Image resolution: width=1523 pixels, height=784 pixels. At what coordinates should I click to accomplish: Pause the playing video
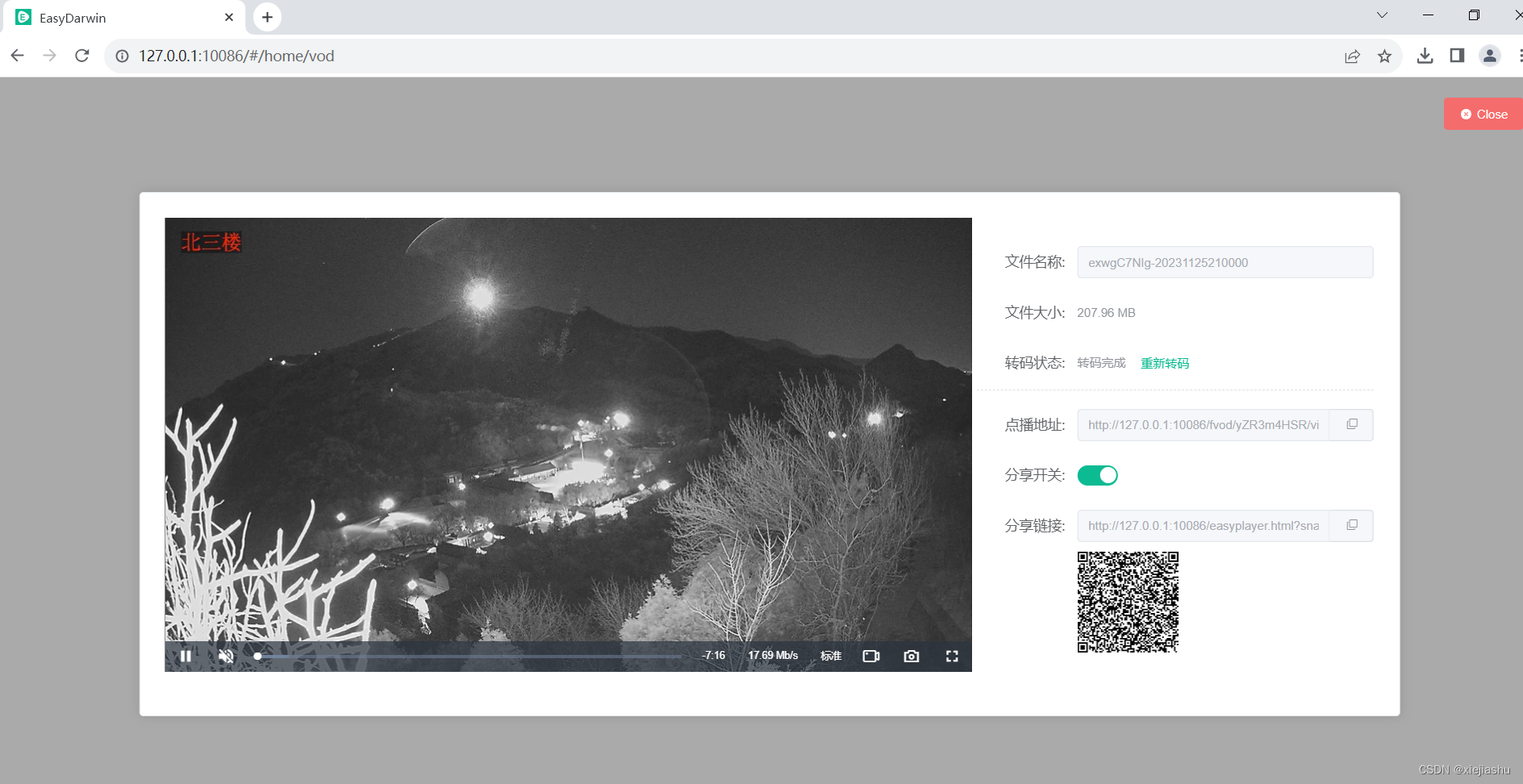click(186, 656)
